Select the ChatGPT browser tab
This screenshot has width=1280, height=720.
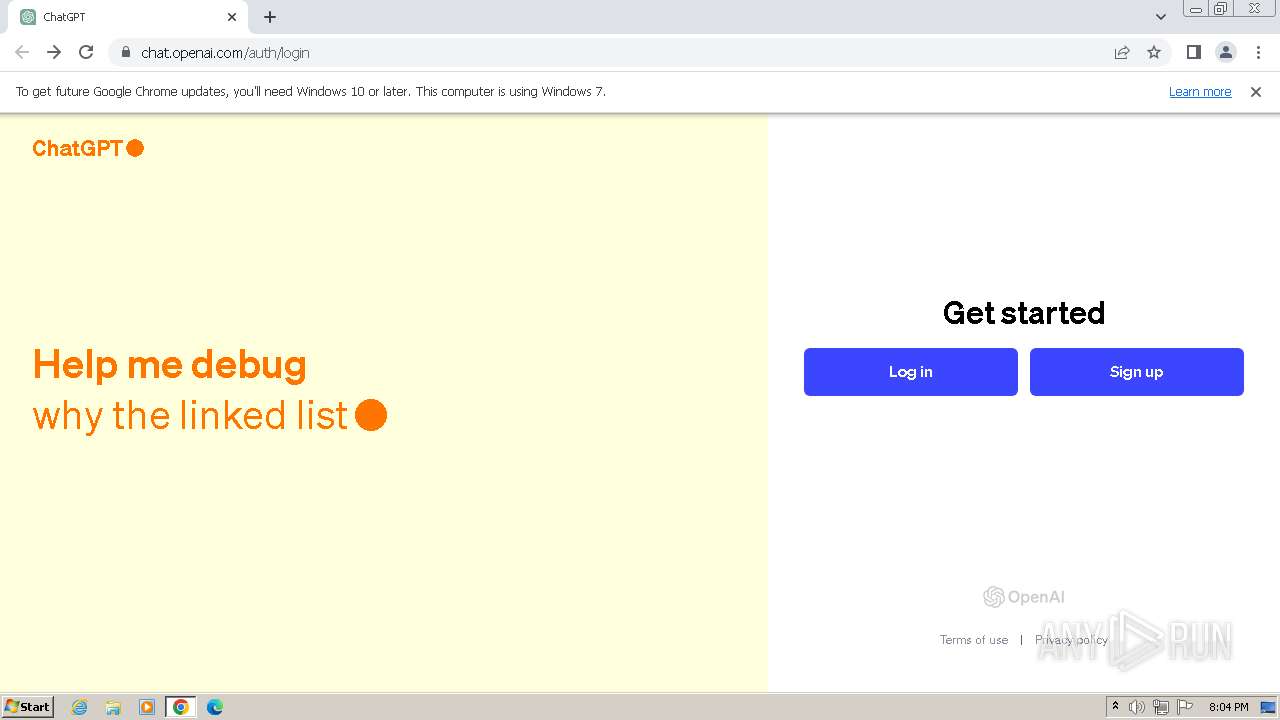coord(128,17)
